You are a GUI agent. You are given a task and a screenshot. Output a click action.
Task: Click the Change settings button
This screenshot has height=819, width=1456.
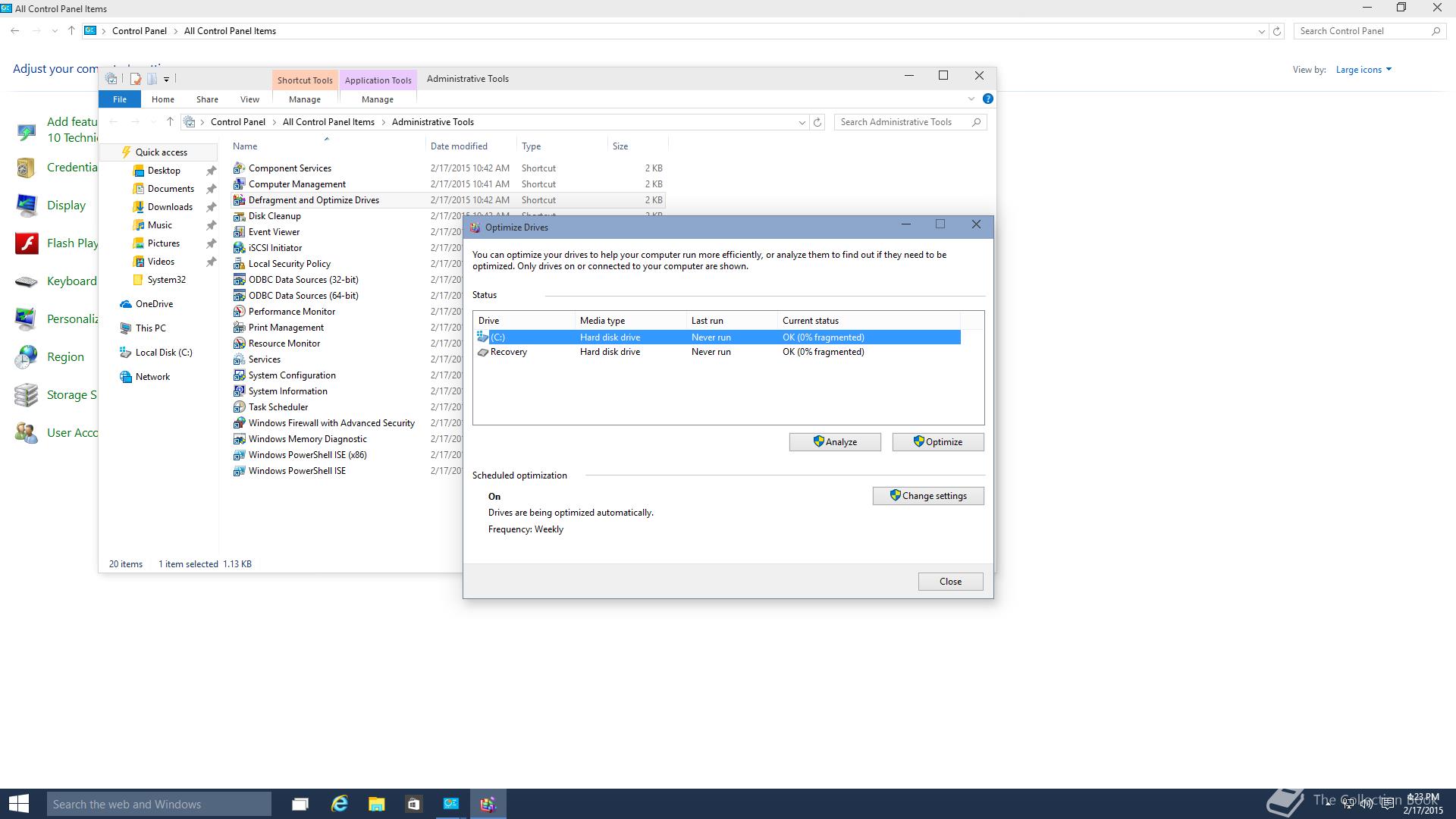pyautogui.click(x=928, y=496)
